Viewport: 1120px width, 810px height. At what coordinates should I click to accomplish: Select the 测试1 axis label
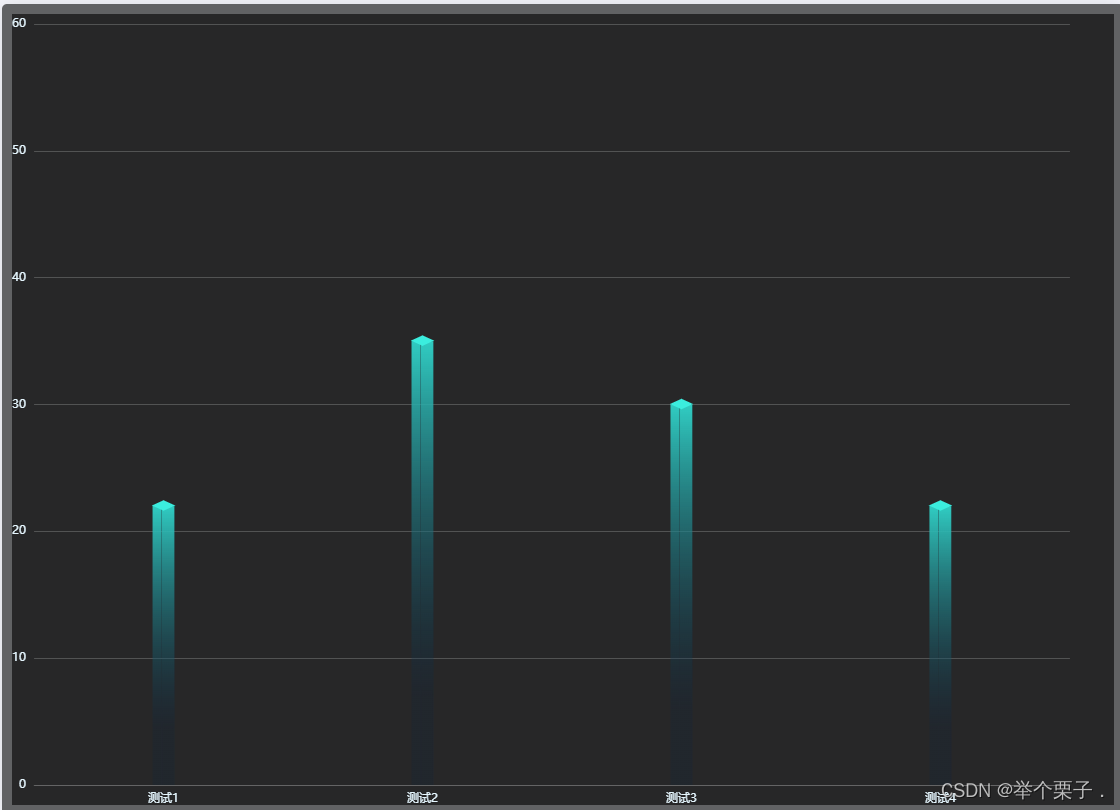(161, 797)
